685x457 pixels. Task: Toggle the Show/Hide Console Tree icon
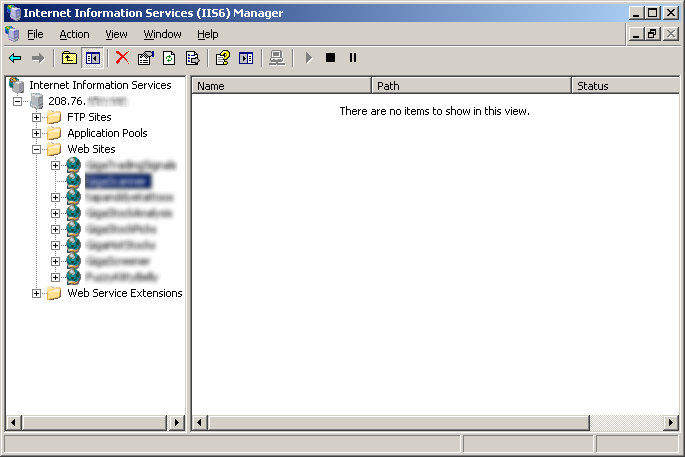(93, 58)
